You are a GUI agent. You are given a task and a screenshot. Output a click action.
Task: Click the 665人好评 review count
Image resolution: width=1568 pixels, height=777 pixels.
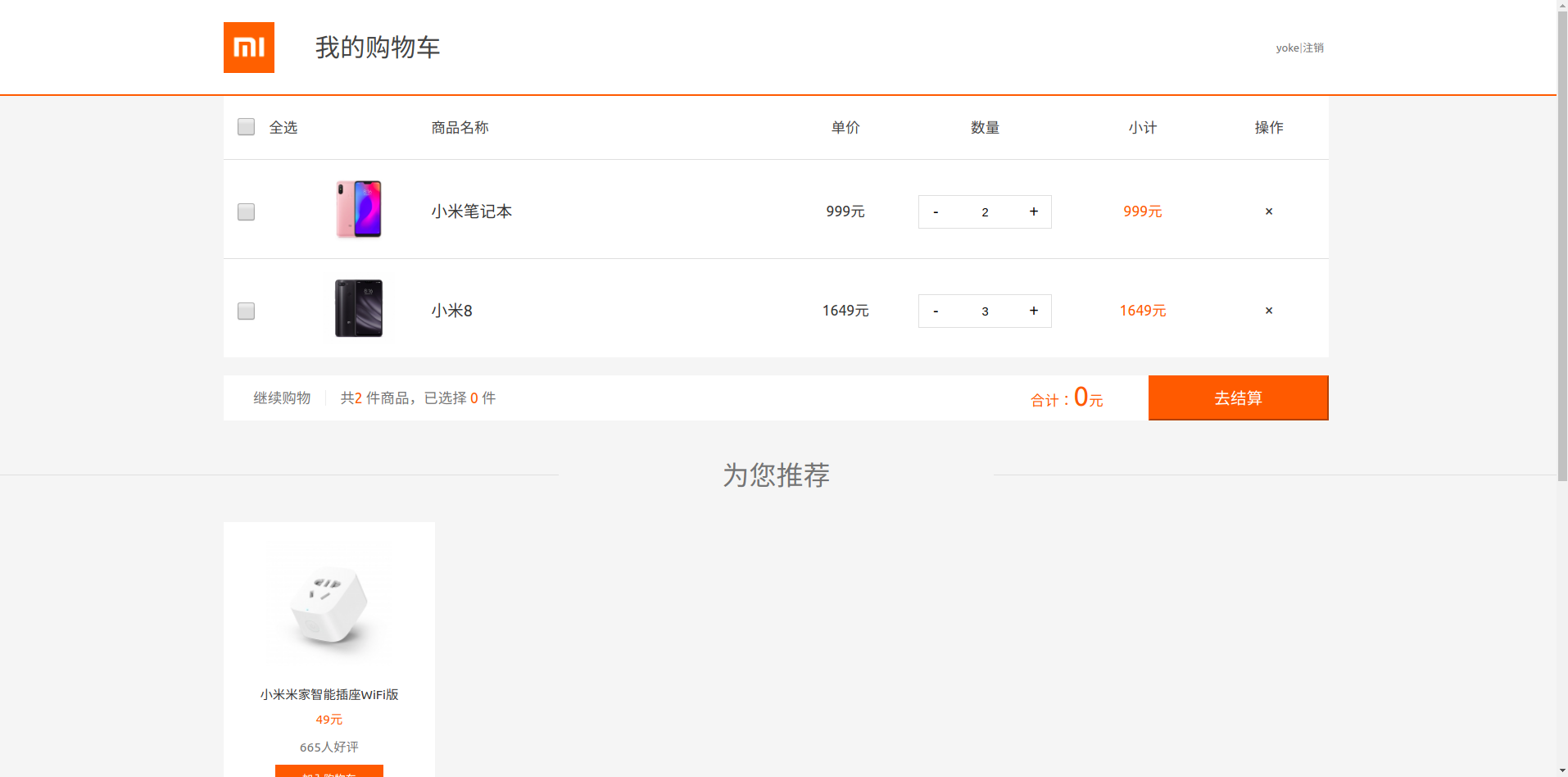(x=329, y=747)
